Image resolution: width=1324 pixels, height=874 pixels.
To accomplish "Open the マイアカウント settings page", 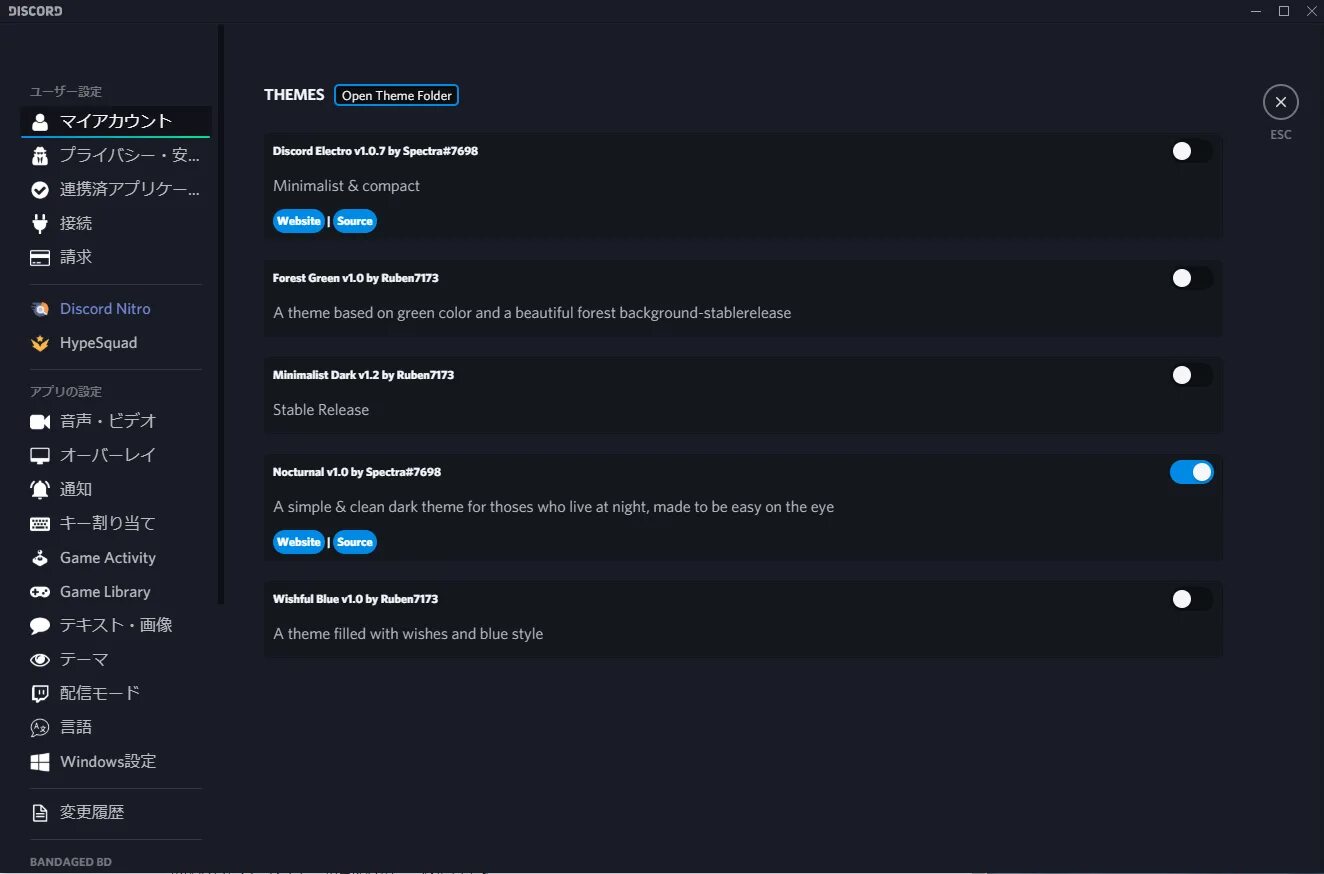I will coord(116,122).
